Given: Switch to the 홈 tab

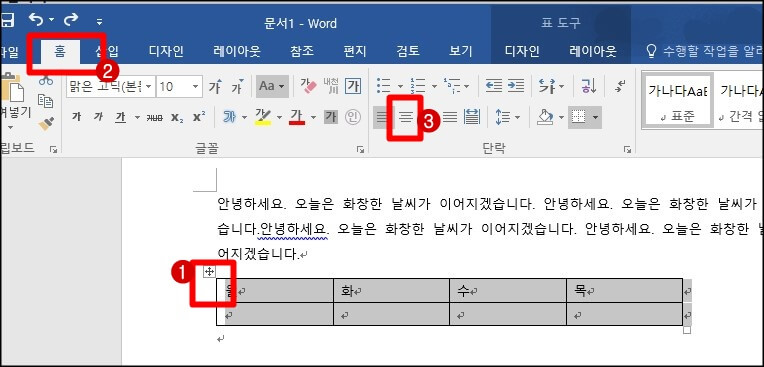Looking at the screenshot, I should tap(60, 51).
